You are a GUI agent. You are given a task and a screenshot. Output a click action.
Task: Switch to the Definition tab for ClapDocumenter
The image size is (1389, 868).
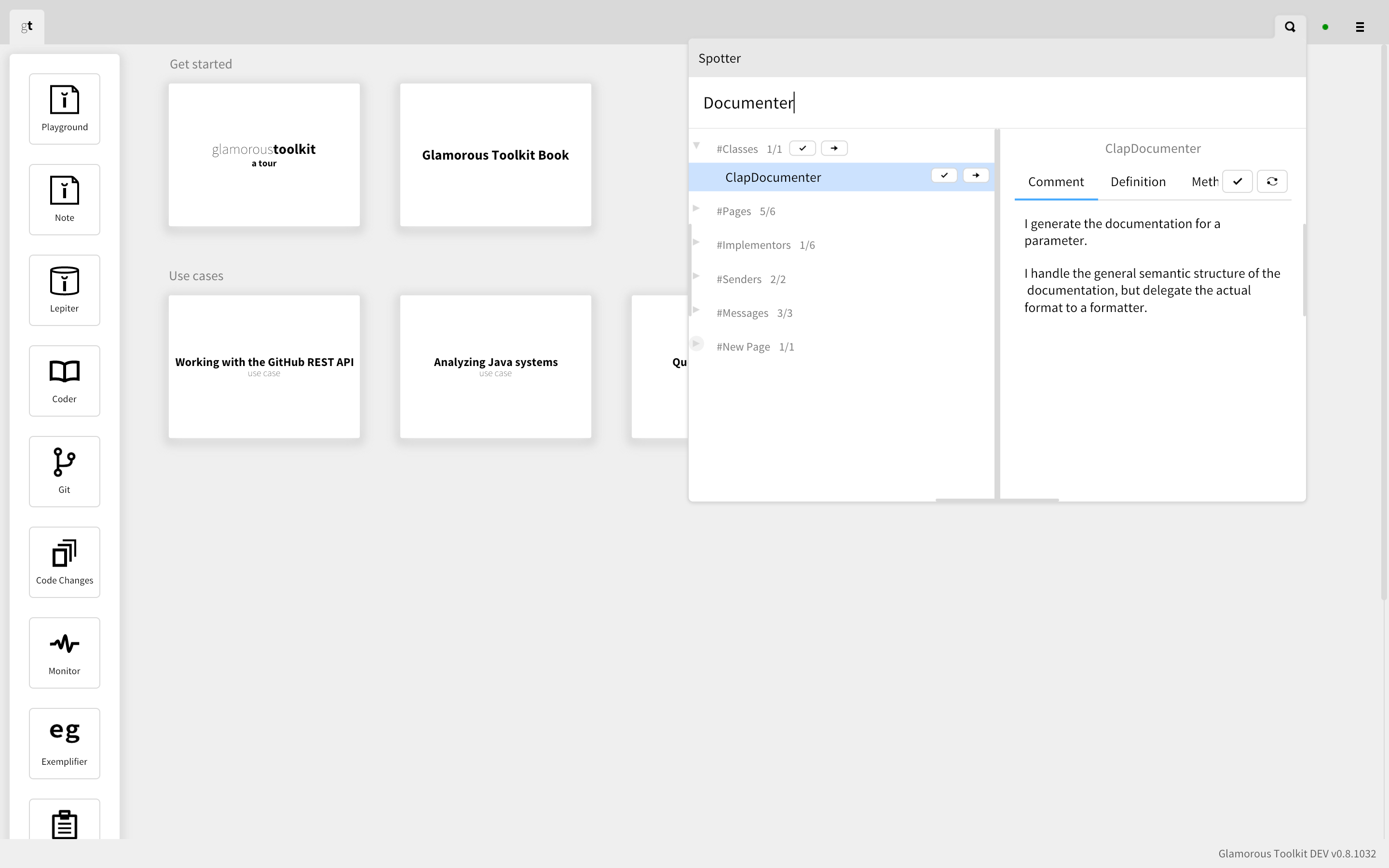tap(1138, 181)
